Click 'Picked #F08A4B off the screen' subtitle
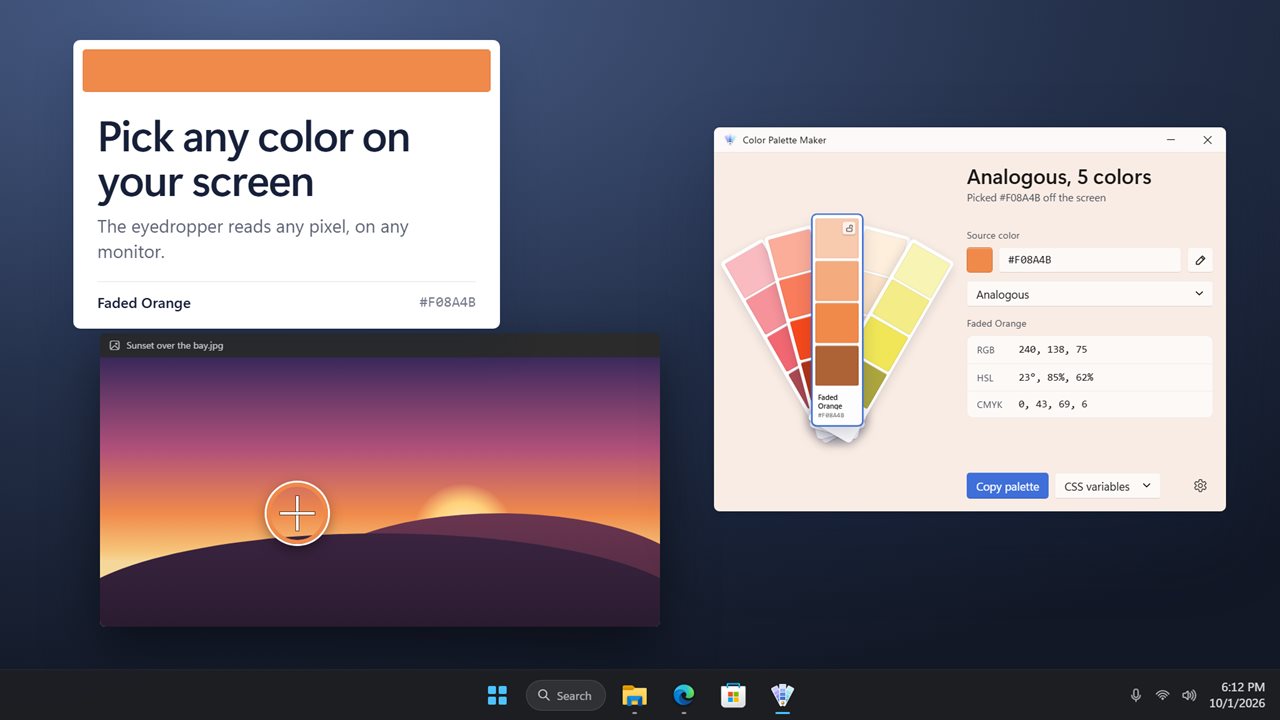Image resolution: width=1280 pixels, height=720 pixels. (x=1036, y=198)
